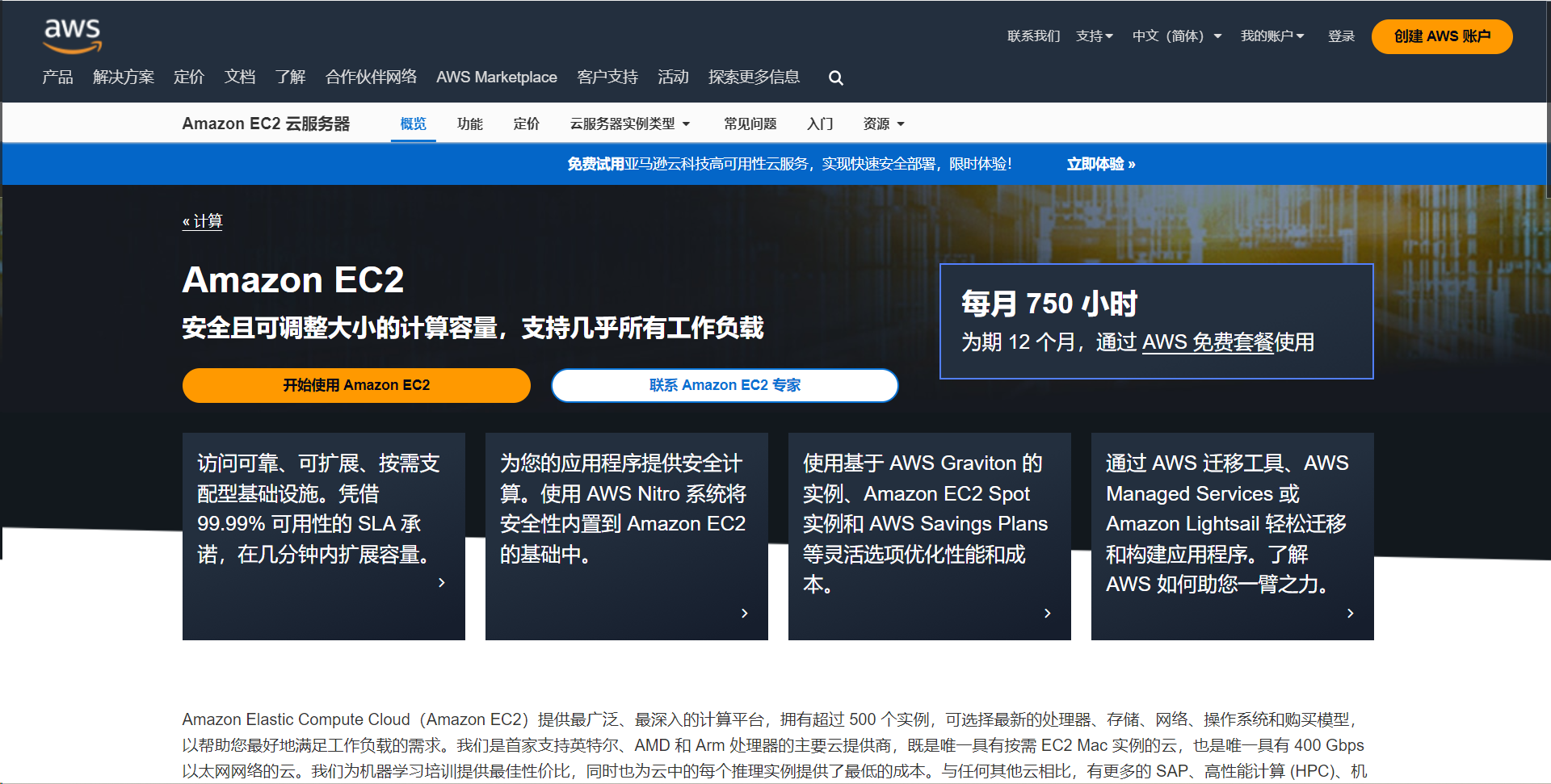The width and height of the screenshot is (1551, 784).
Task: Open the 客户支持 menu
Action: click(x=607, y=77)
